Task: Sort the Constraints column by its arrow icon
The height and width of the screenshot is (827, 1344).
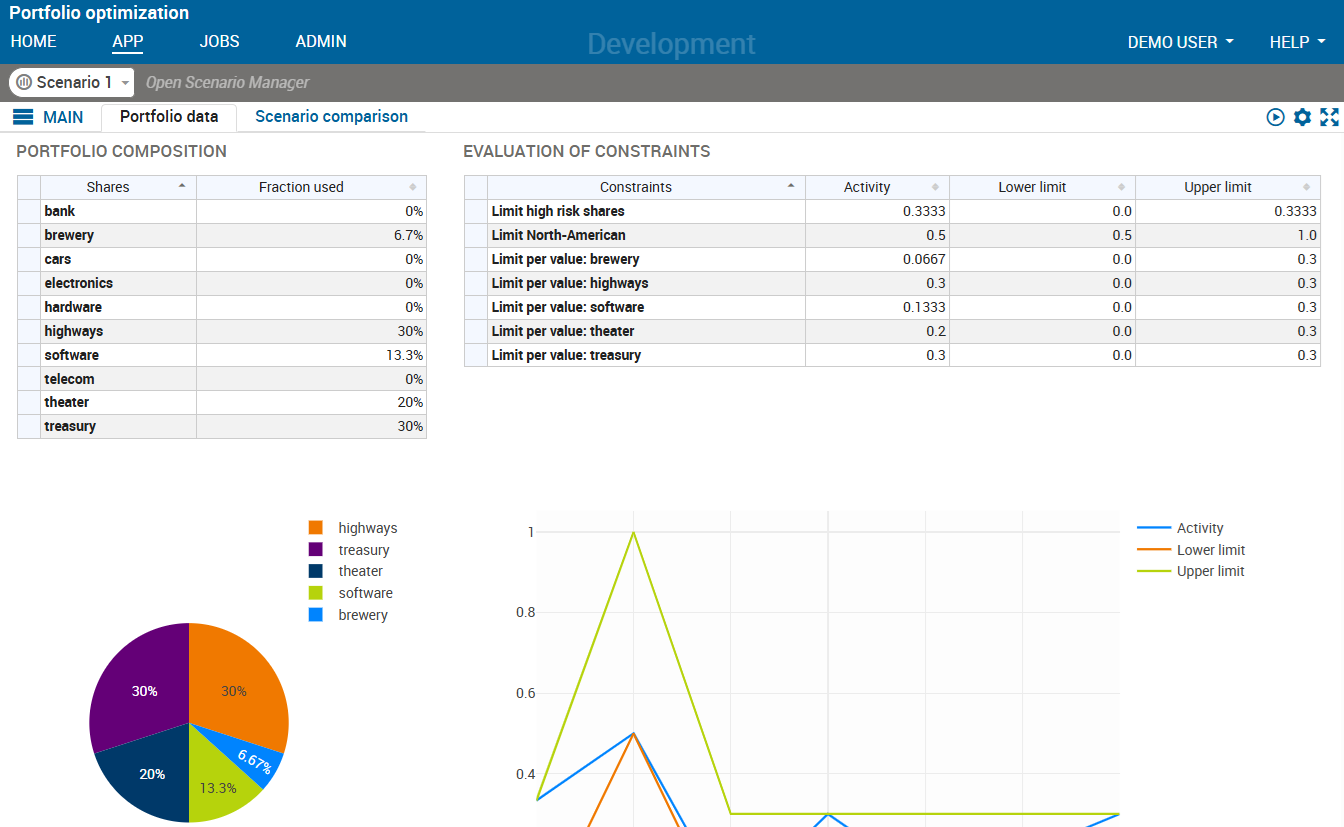Action: point(791,184)
